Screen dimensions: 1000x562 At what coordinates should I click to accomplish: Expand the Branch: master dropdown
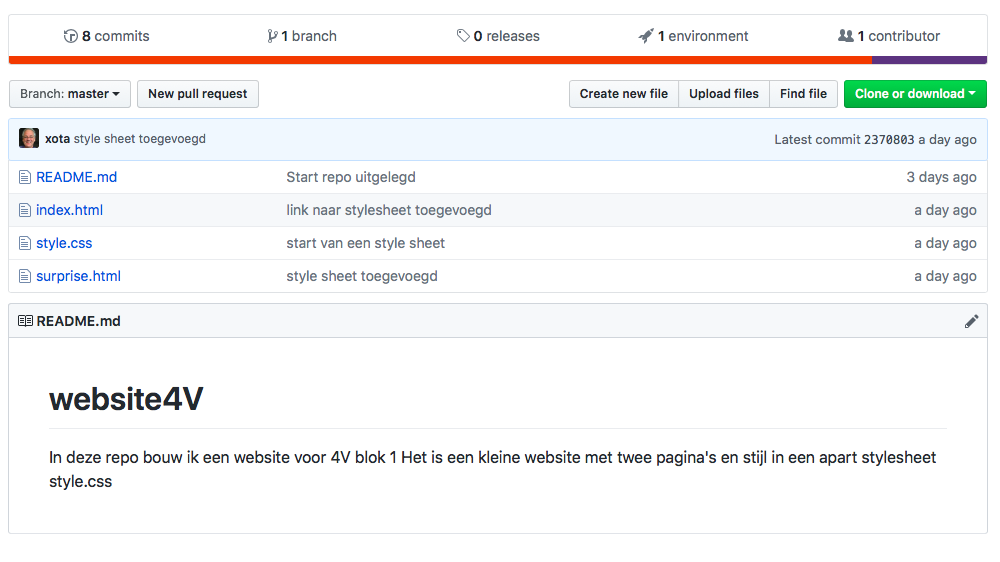70,94
